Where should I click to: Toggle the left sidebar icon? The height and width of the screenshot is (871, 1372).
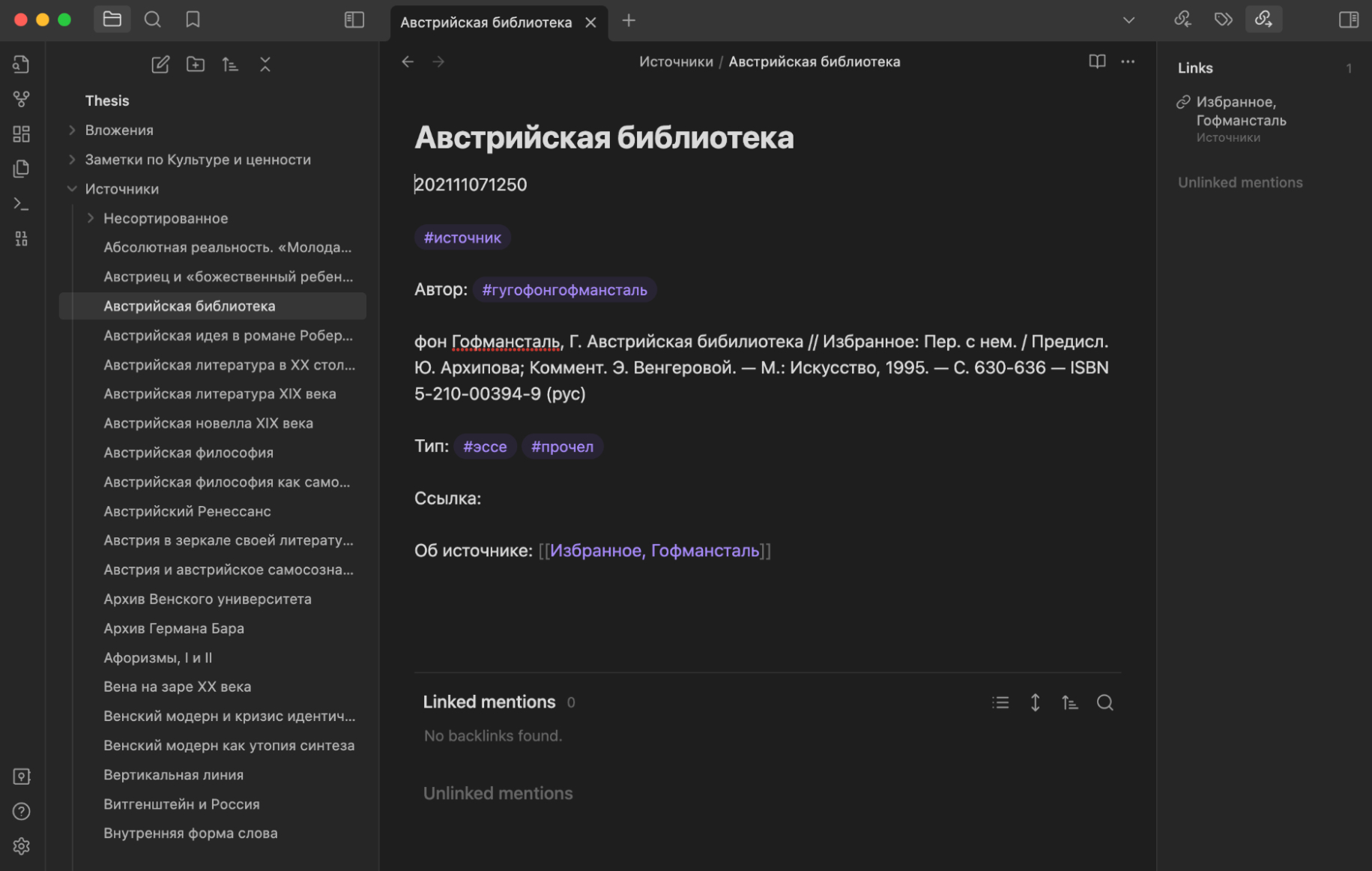354,19
